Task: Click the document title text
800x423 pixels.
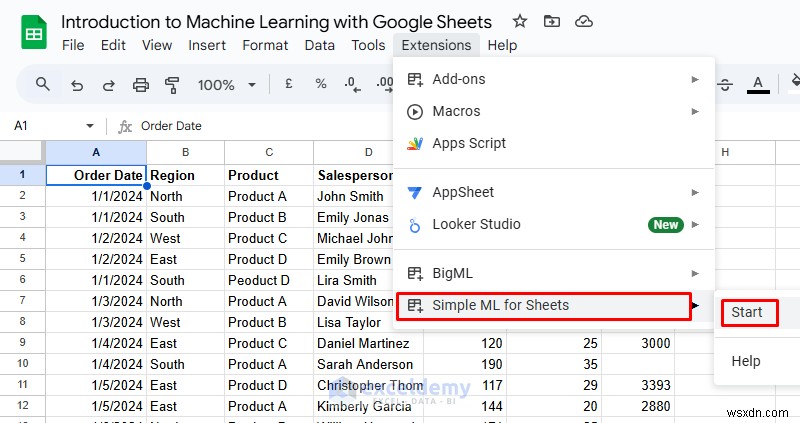Action: tap(276, 22)
